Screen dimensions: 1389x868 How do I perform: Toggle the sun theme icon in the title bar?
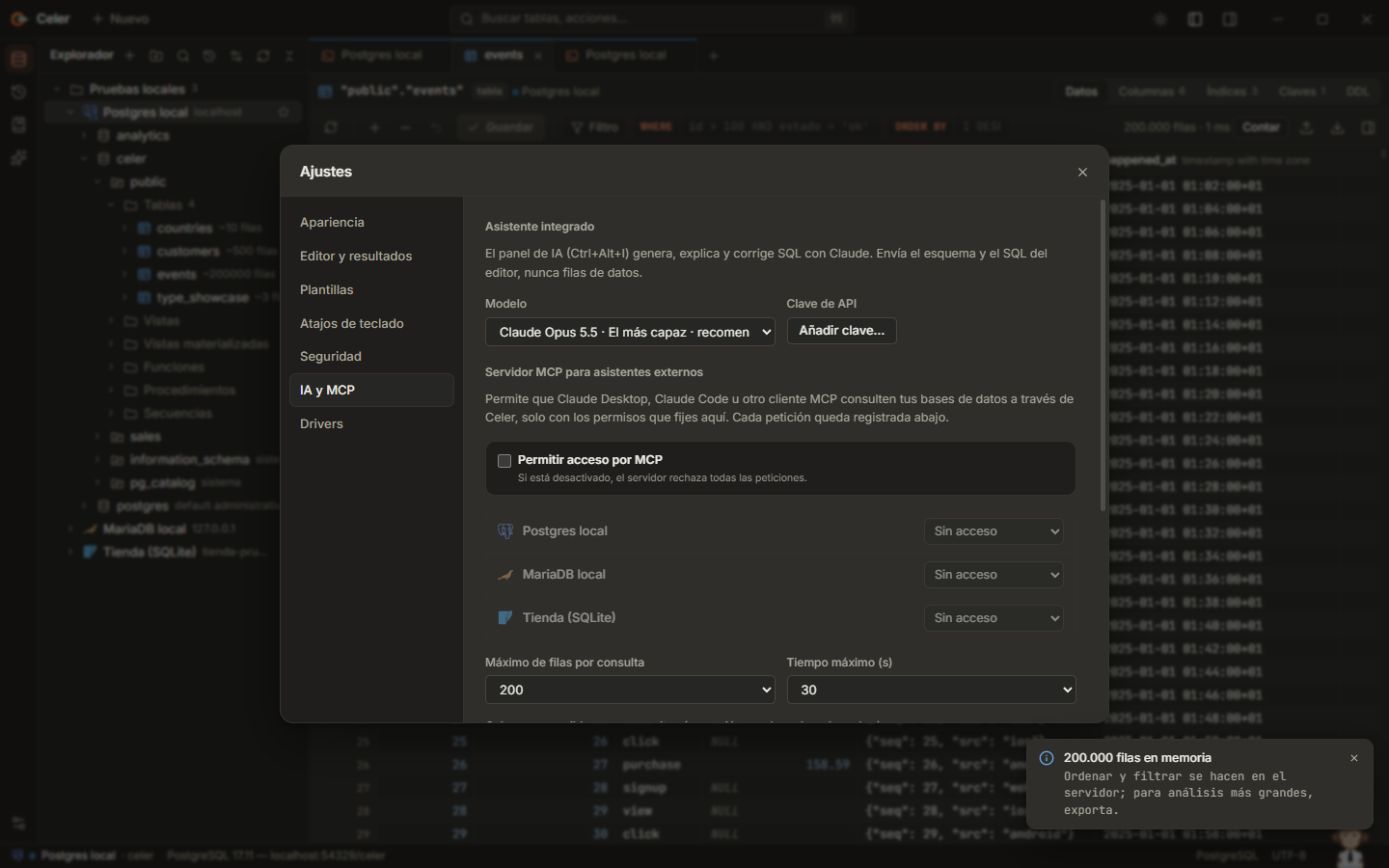point(1160,19)
